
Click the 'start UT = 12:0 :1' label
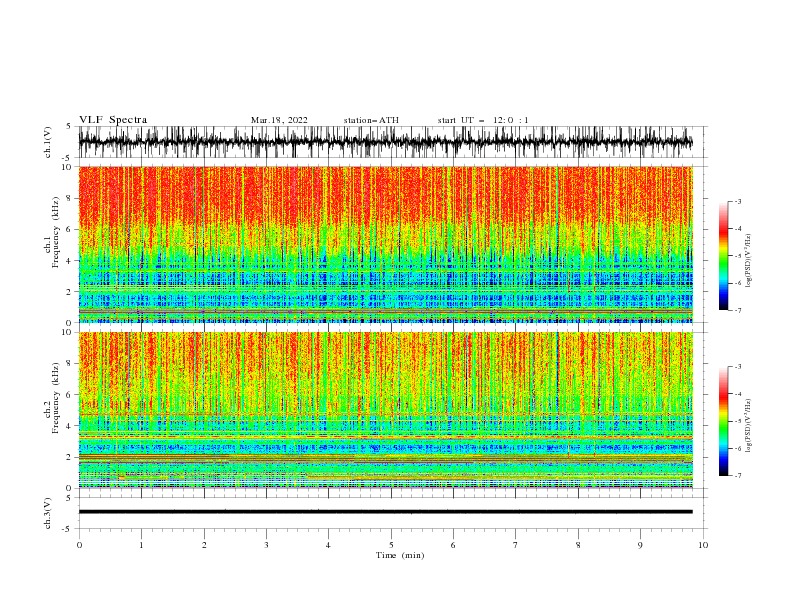click(x=482, y=120)
